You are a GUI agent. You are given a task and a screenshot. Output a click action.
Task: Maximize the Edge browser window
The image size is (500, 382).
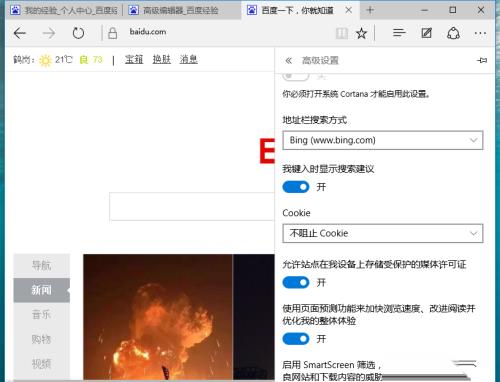click(x=453, y=10)
